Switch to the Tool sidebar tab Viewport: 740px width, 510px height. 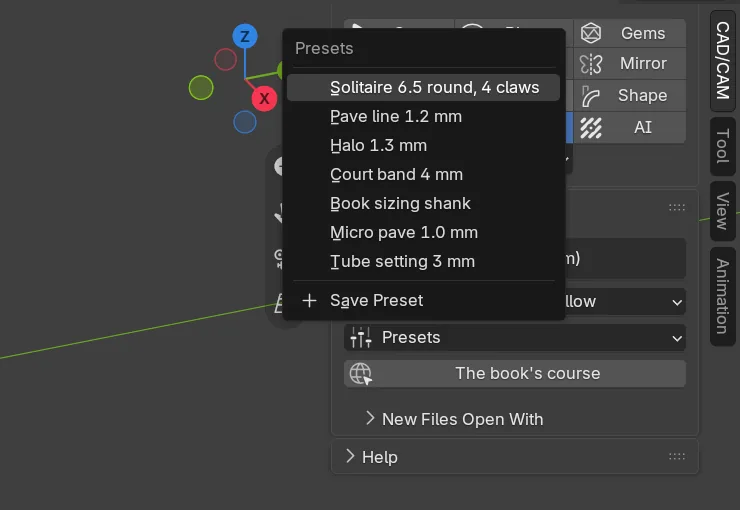[x=723, y=146]
